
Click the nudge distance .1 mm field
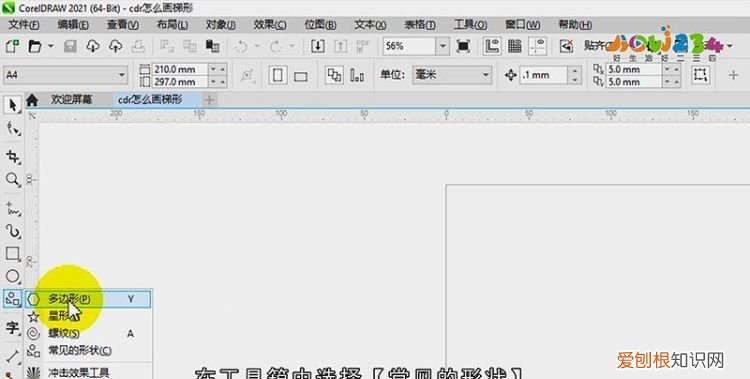click(x=544, y=75)
